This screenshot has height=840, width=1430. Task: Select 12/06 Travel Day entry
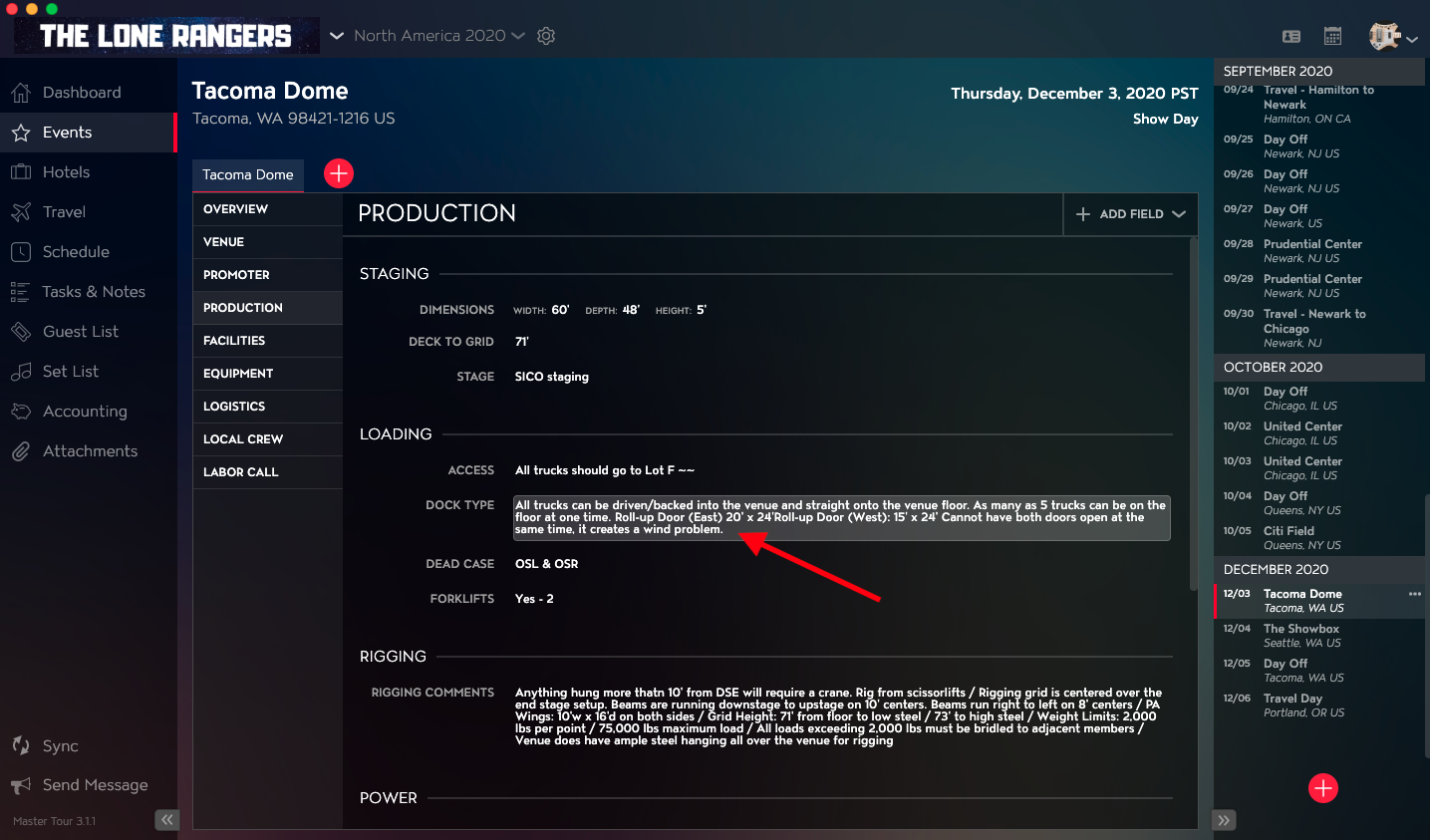pyautogui.click(x=1318, y=705)
